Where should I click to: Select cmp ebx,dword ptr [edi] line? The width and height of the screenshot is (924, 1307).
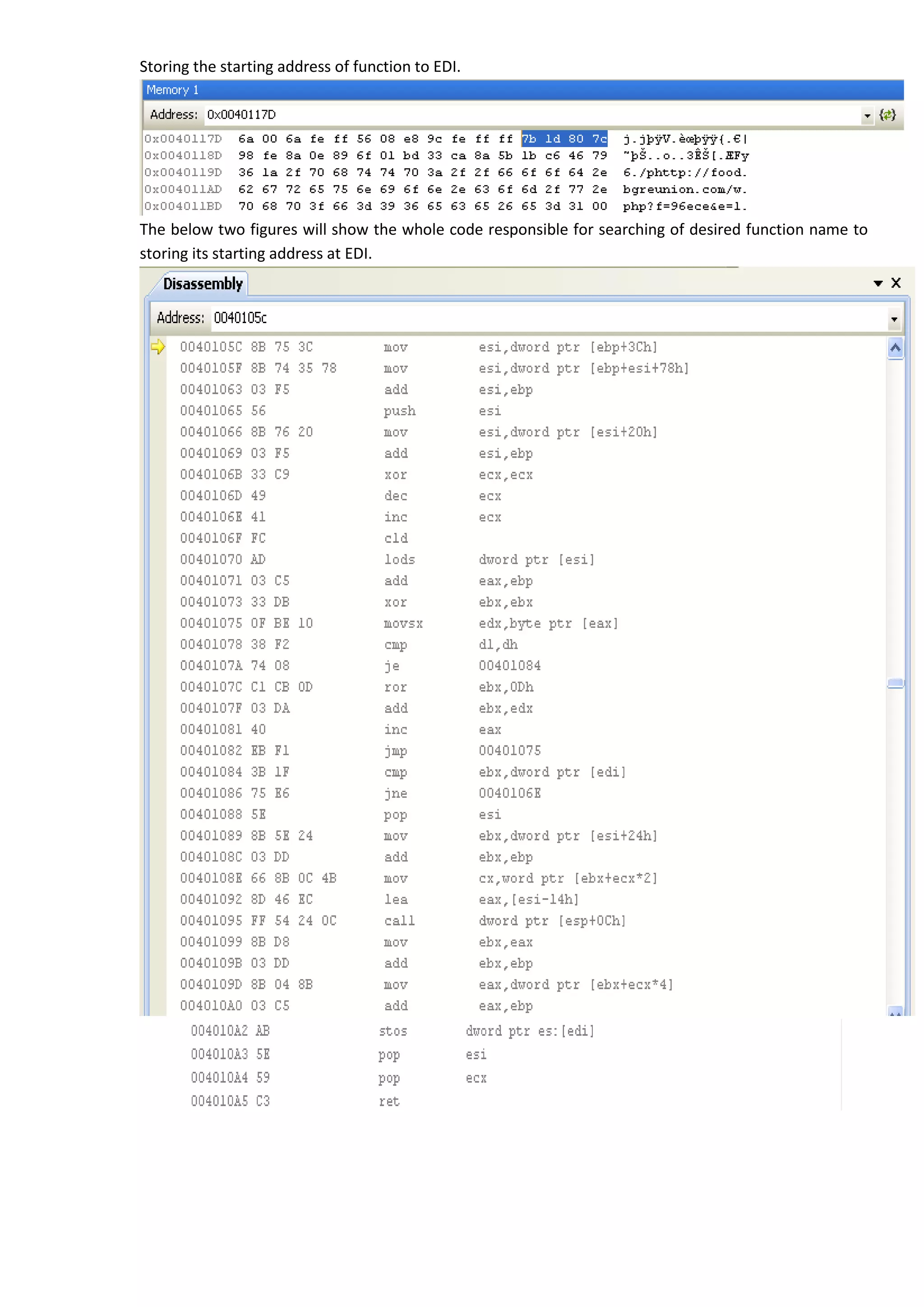click(403, 772)
